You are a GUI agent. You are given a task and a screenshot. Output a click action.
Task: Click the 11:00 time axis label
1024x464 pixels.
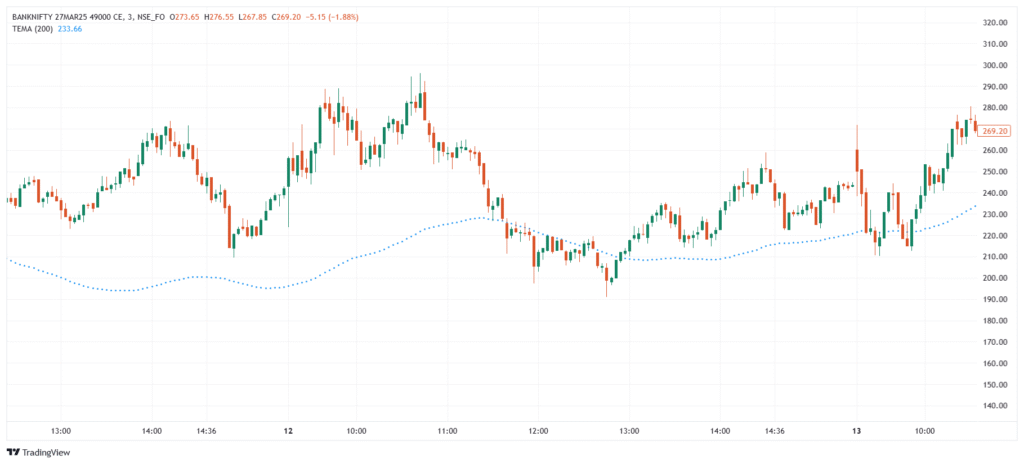tap(447, 431)
